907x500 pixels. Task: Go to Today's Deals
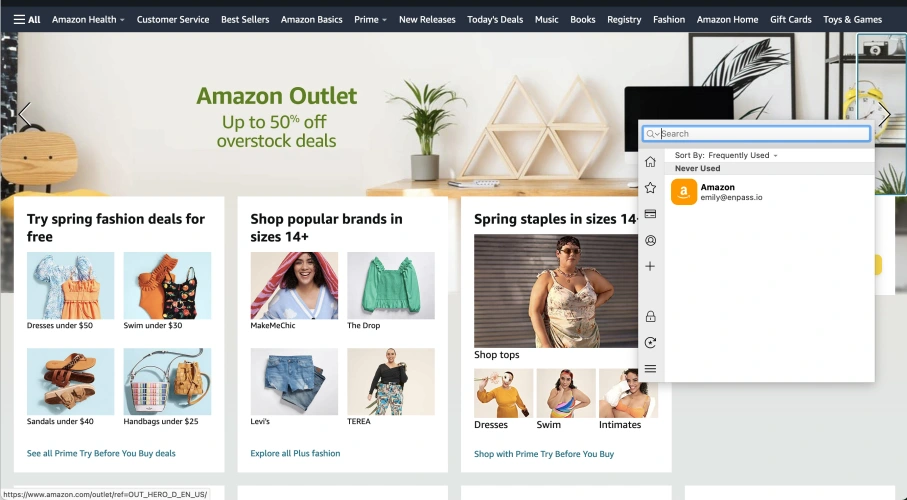pos(495,20)
